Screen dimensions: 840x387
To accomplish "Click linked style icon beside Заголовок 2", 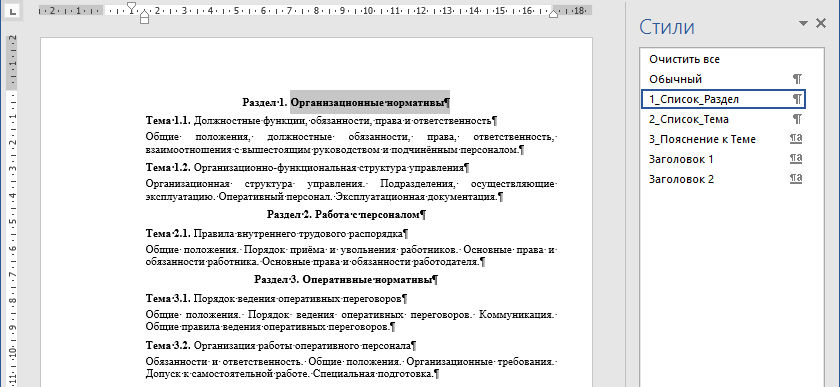I will [x=796, y=179].
